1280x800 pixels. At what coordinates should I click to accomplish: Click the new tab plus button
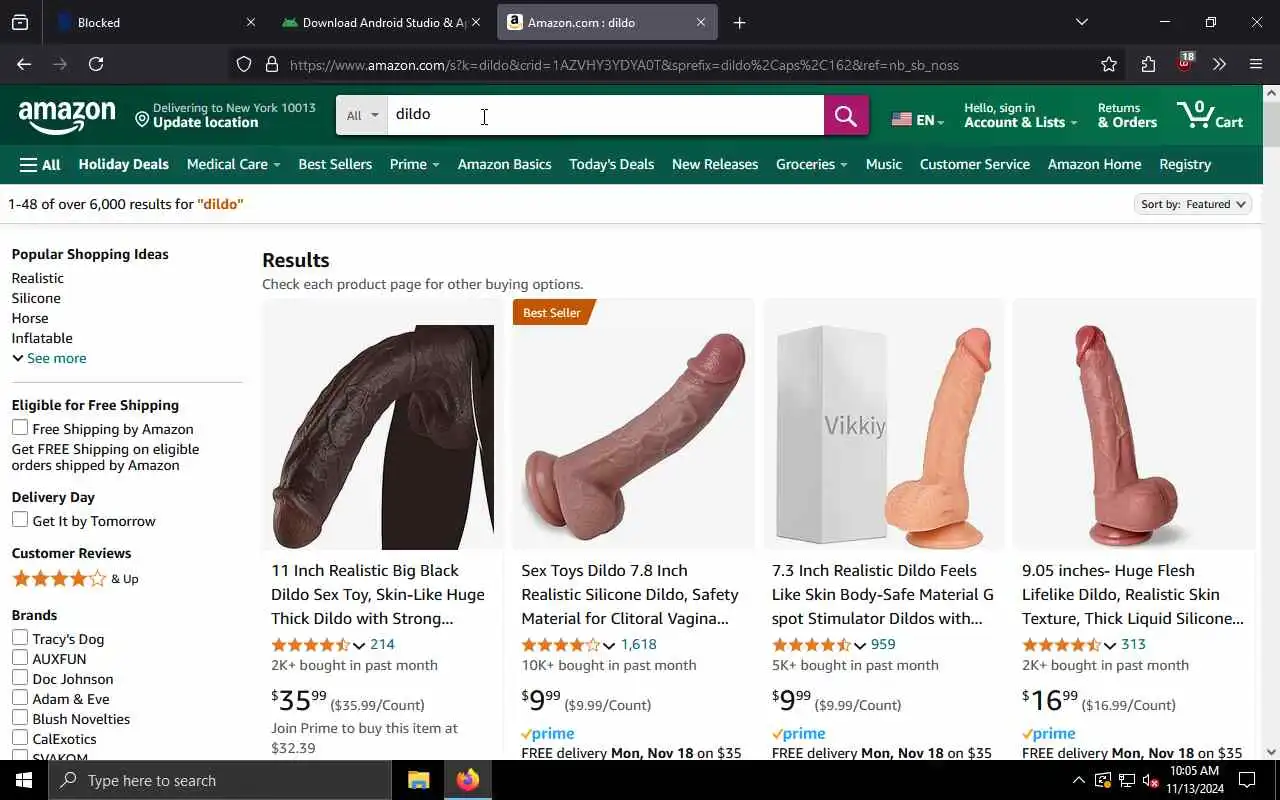pyautogui.click(x=739, y=22)
